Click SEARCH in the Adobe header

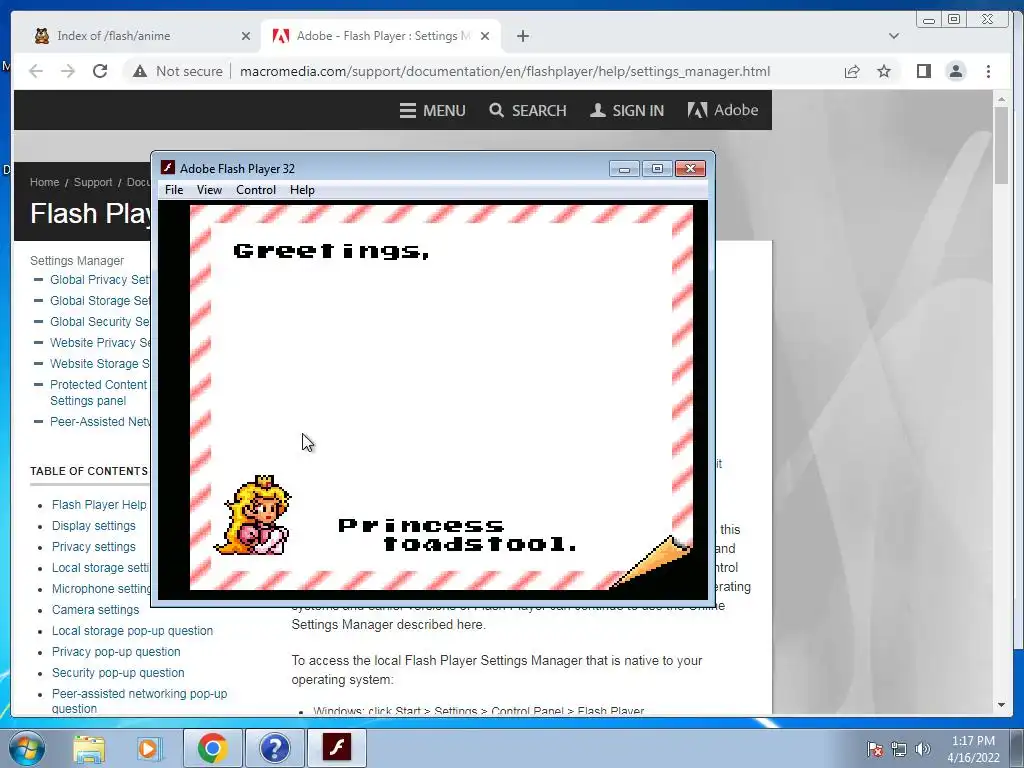coord(528,110)
